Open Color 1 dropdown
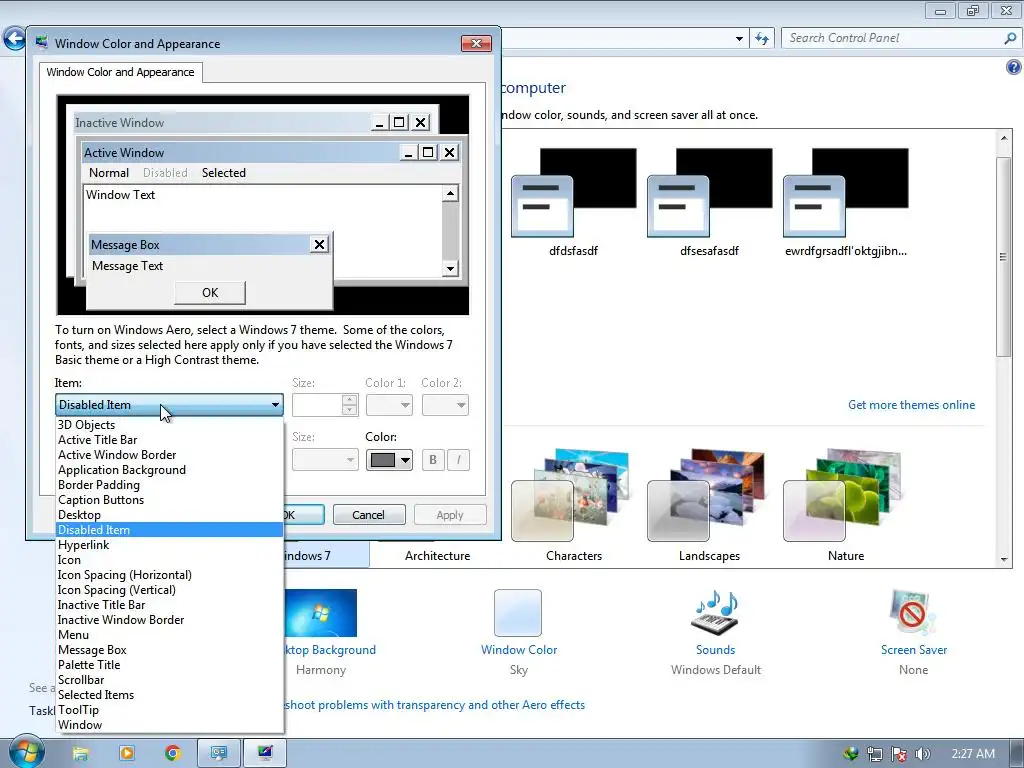Screen dimensions: 1024x768 (389, 405)
